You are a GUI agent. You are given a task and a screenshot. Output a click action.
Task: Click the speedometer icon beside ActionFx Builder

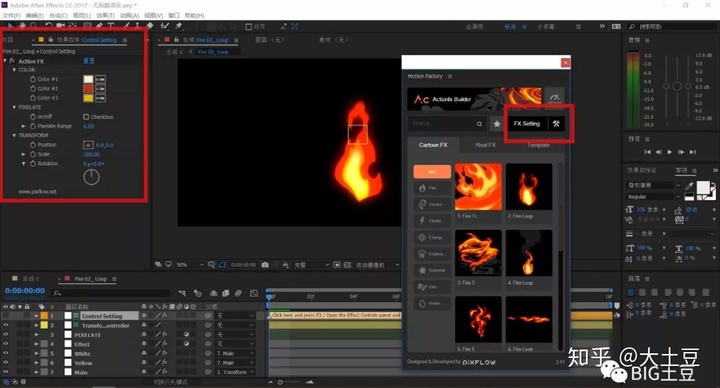point(554,98)
